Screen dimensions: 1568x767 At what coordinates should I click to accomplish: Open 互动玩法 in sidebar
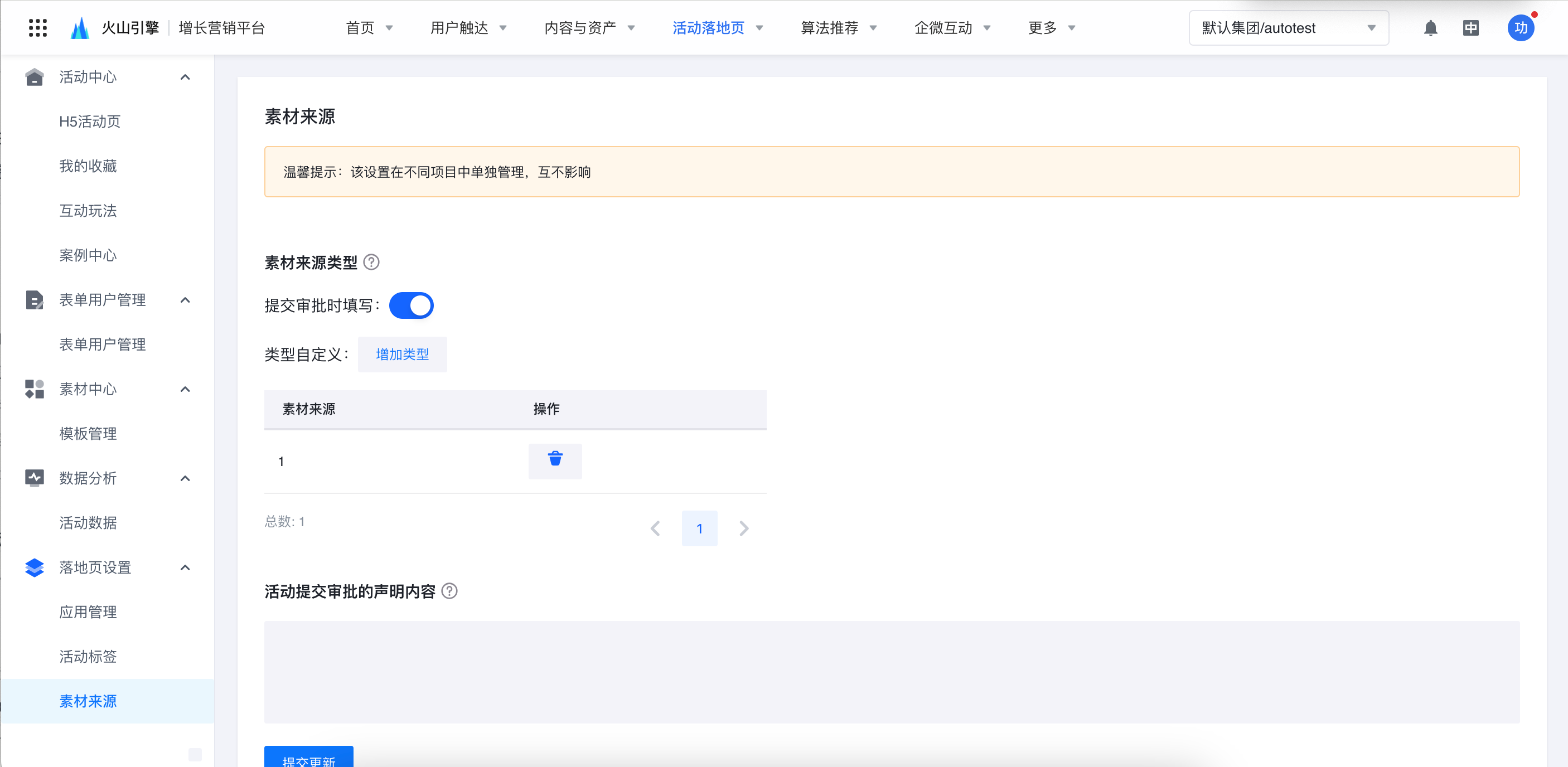(x=88, y=211)
